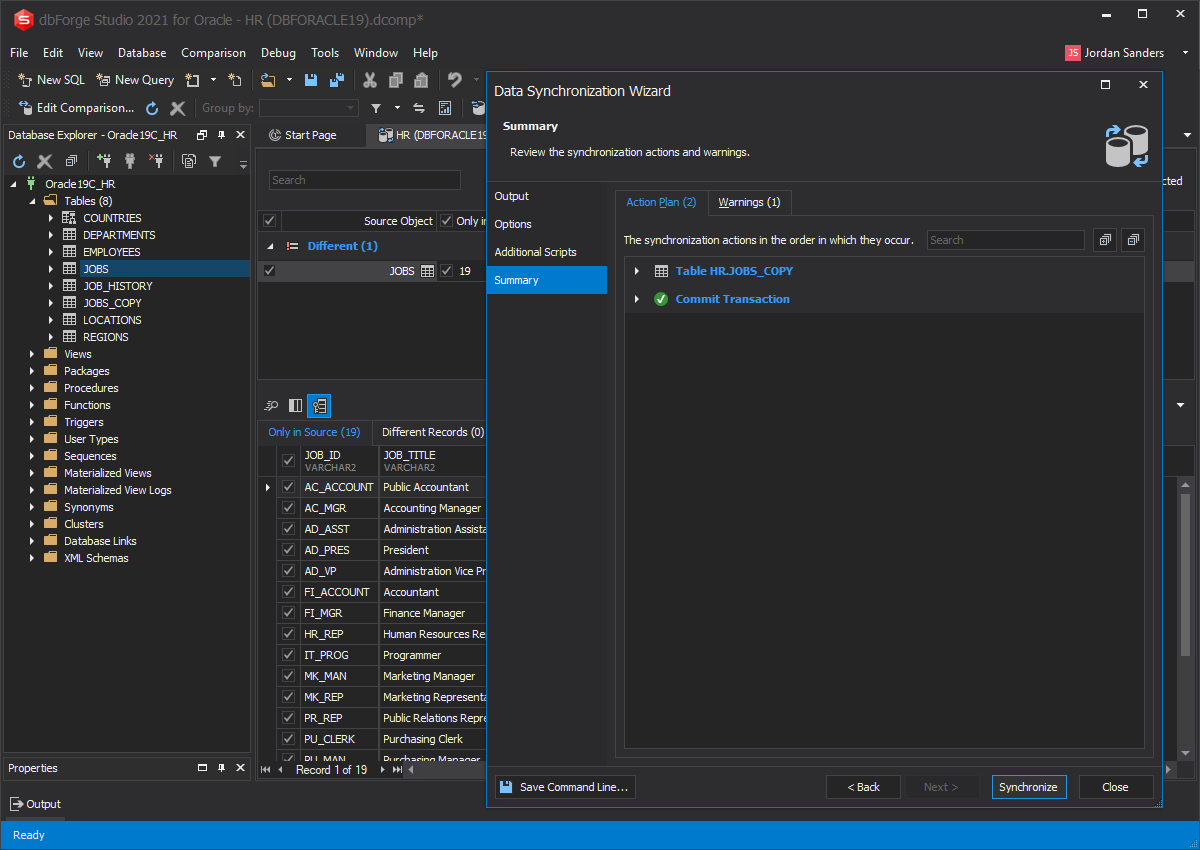
Task: Uncheck the Source Object header checkbox
Action: 268,220
